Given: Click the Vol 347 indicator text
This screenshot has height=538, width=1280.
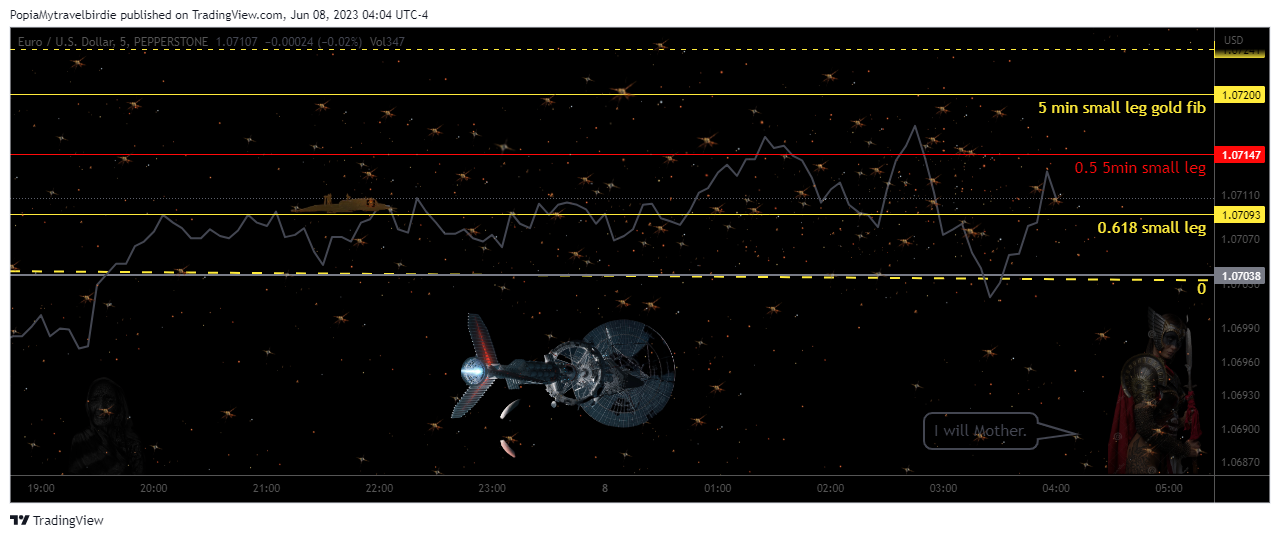Looking at the screenshot, I should pos(388,41).
